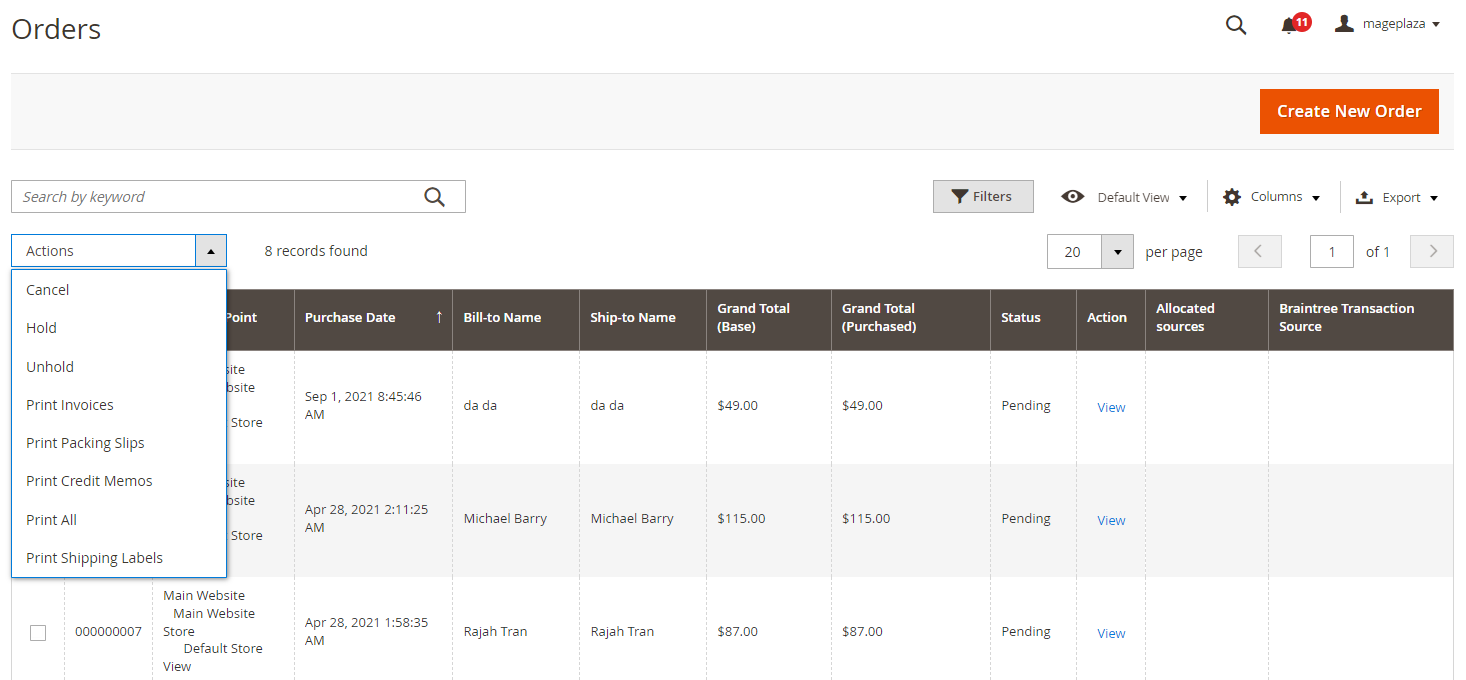The height and width of the screenshot is (680, 1466).
Task: Select Print All action
Action: pos(119,520)
